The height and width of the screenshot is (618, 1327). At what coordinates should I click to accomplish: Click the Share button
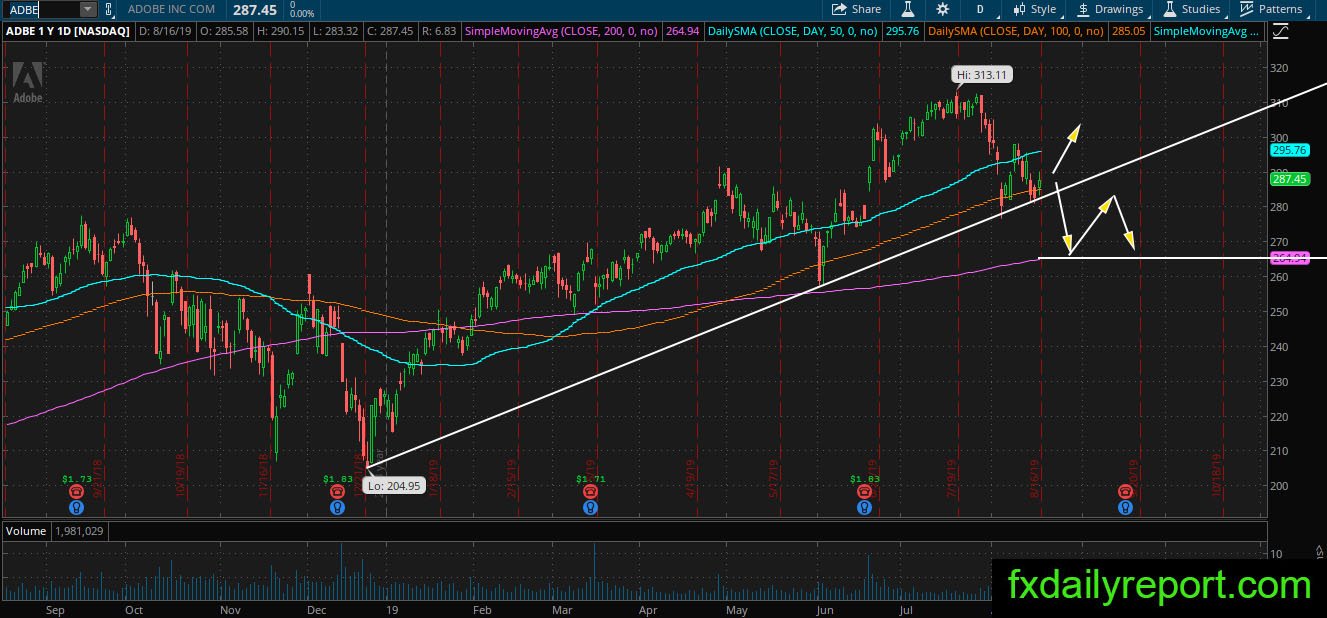(x=858, y=9)
